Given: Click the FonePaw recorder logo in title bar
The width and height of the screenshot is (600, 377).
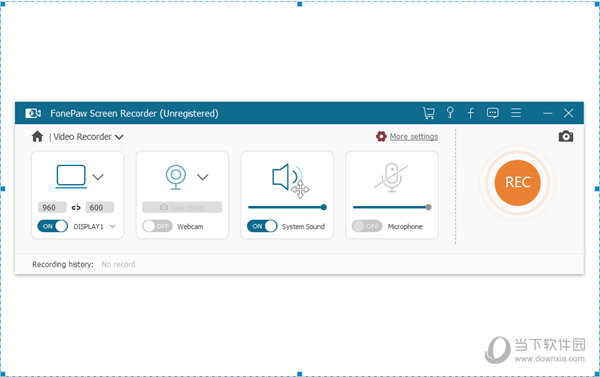Looking at the screenshot, I should [33, 113].
